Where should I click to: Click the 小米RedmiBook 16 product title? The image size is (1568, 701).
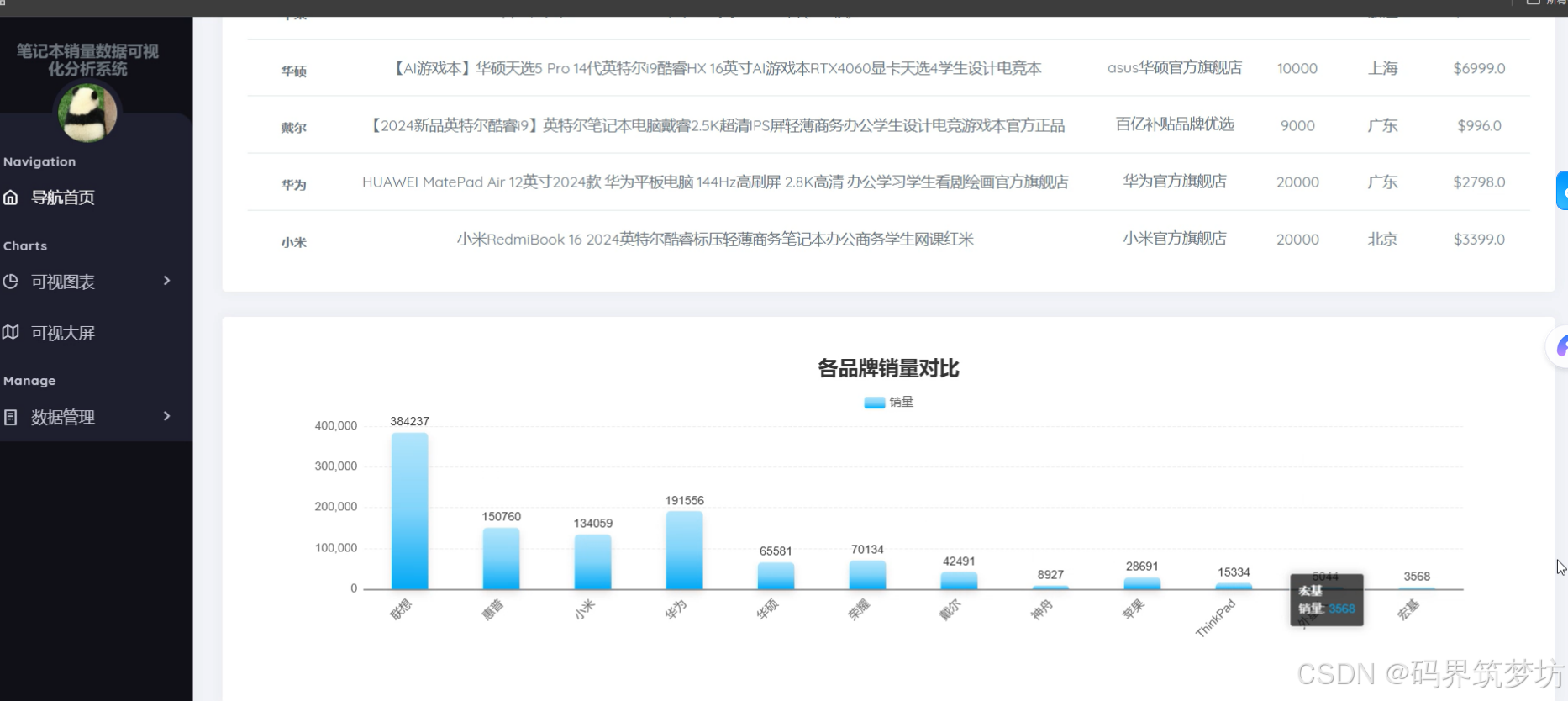[x=715, y=239]
